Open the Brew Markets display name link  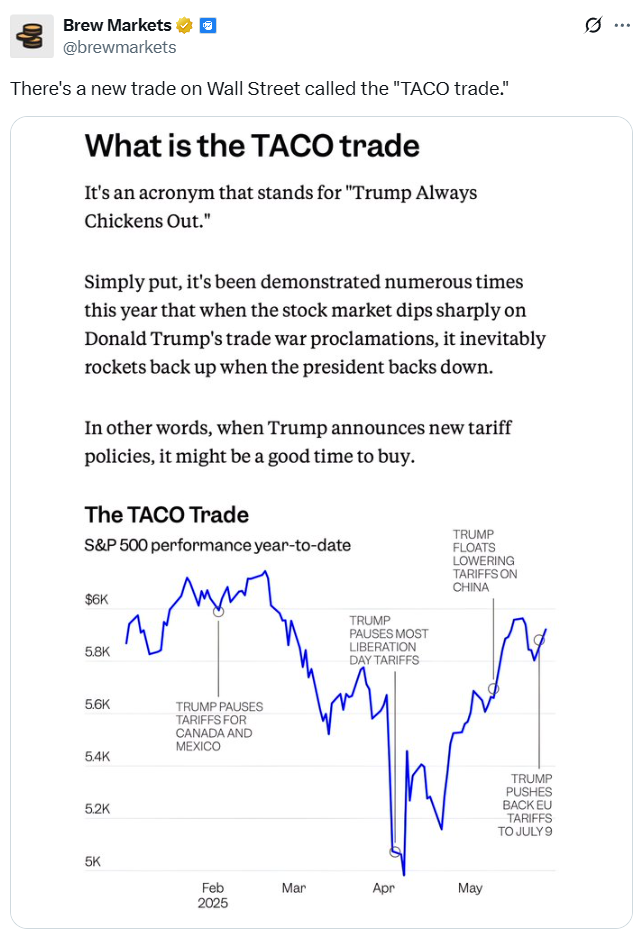coord(117,25)
